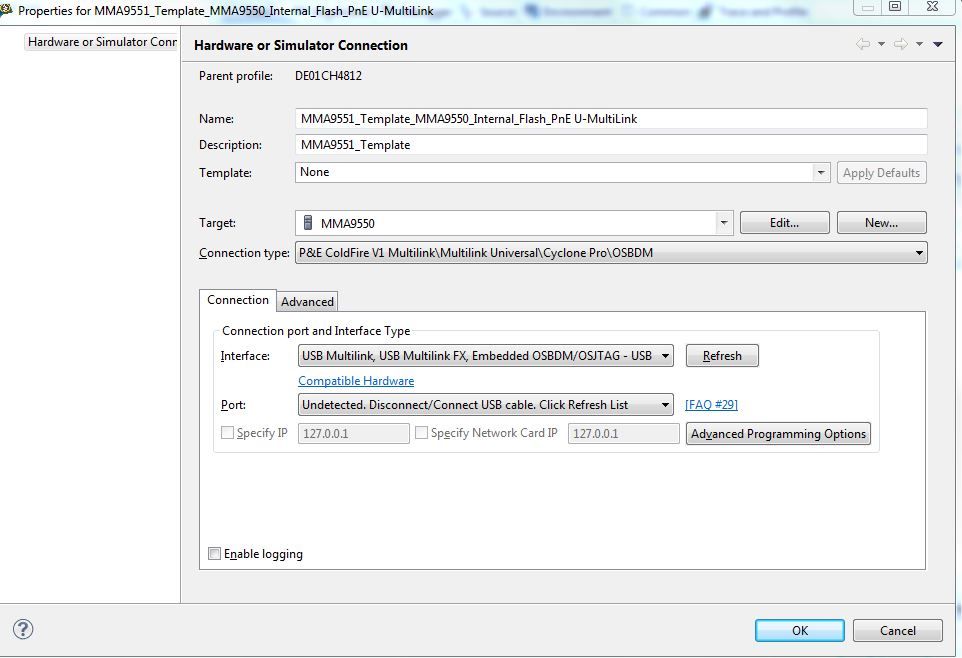
Task: Click the Apply Defaults button
Action: 882,173
